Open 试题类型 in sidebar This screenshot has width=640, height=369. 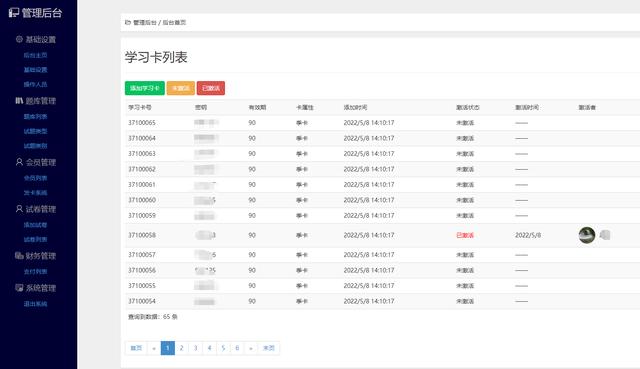point(36,131)
